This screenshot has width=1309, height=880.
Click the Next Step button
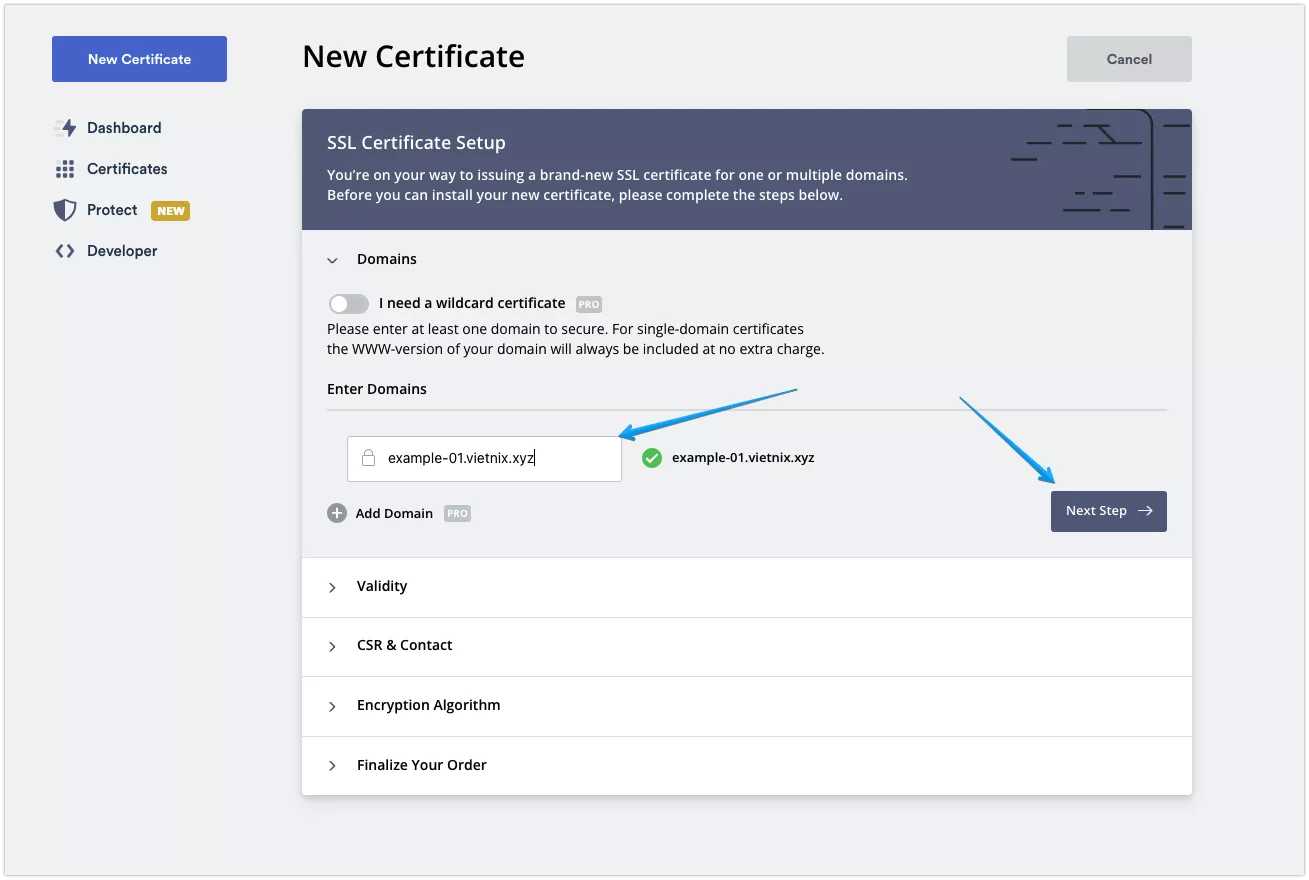click(x=1108, y=511)
